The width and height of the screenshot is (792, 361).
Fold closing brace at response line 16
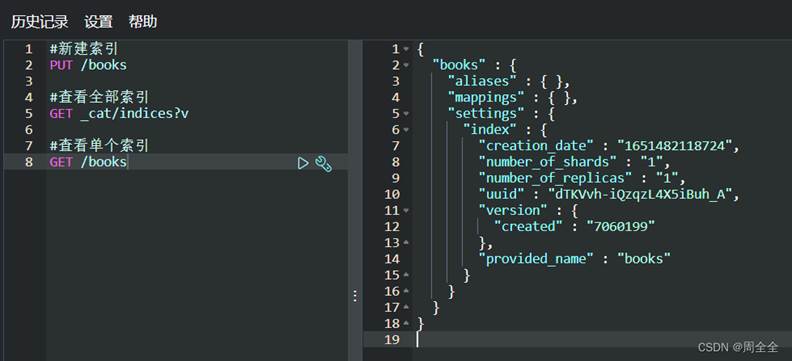406,291
